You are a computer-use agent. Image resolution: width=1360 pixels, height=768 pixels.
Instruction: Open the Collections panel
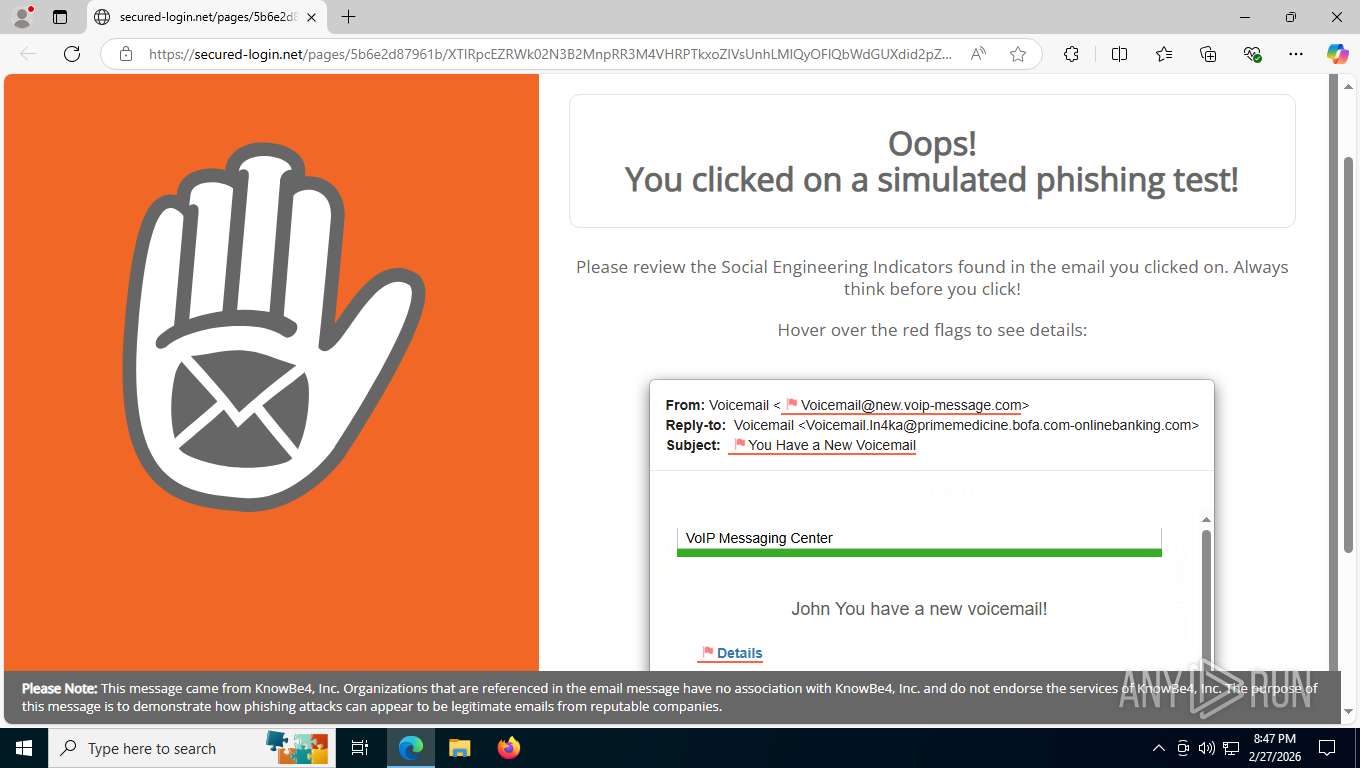[1208, 54]
